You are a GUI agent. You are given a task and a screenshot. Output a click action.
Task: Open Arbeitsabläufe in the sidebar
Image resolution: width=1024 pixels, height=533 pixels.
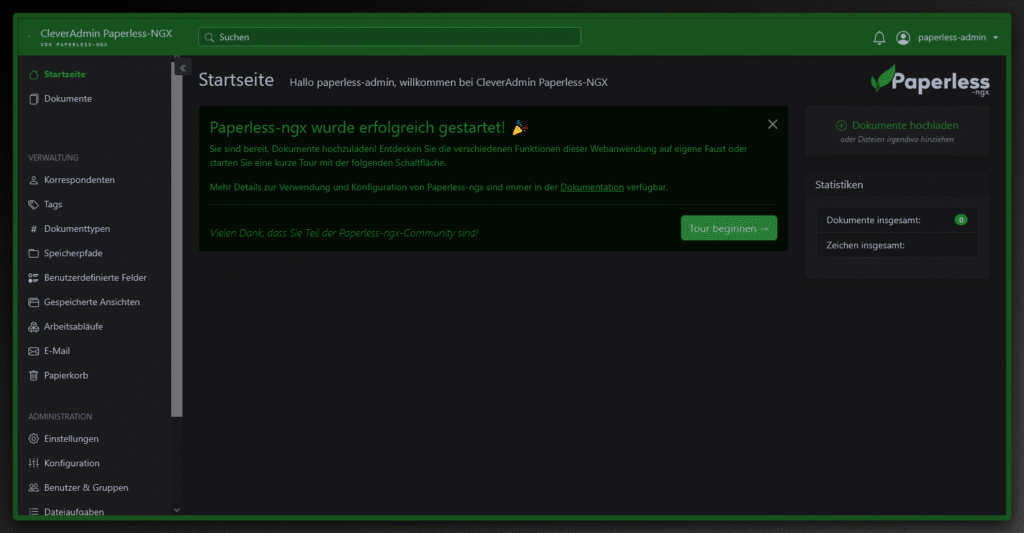(73, 327)
